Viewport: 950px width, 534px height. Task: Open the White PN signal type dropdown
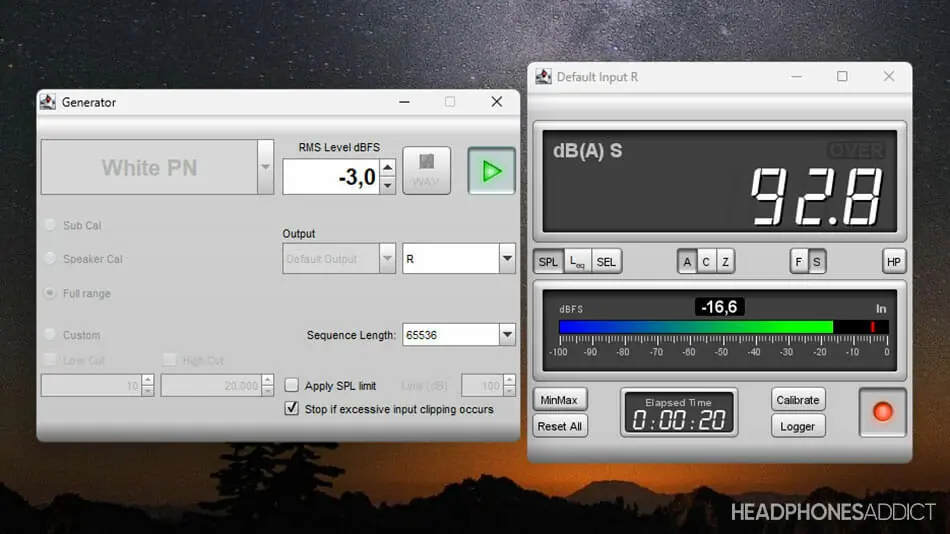coord(265,167)
